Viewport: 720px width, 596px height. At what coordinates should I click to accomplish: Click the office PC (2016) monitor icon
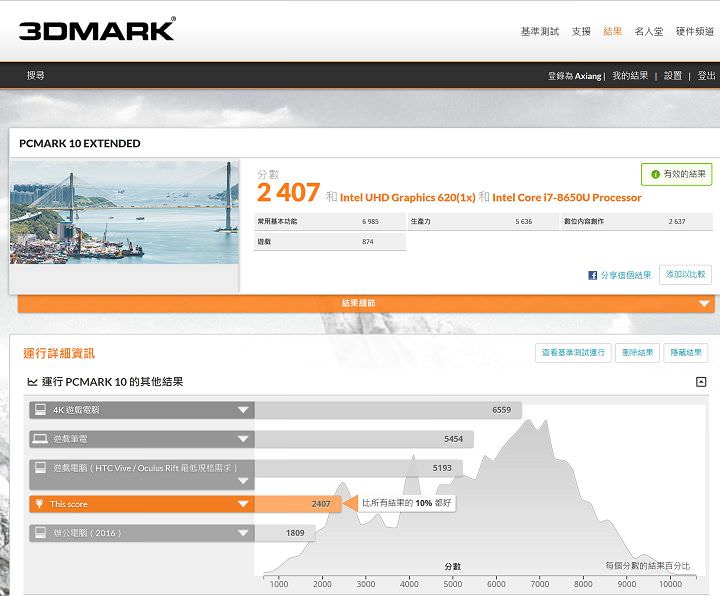[x=40, y=533]
